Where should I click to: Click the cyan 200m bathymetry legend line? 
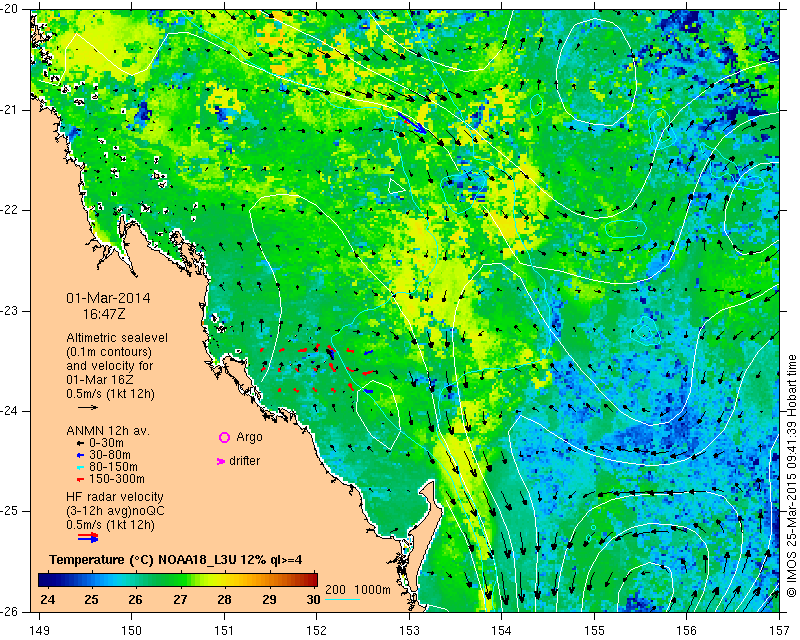coord(342,599)
